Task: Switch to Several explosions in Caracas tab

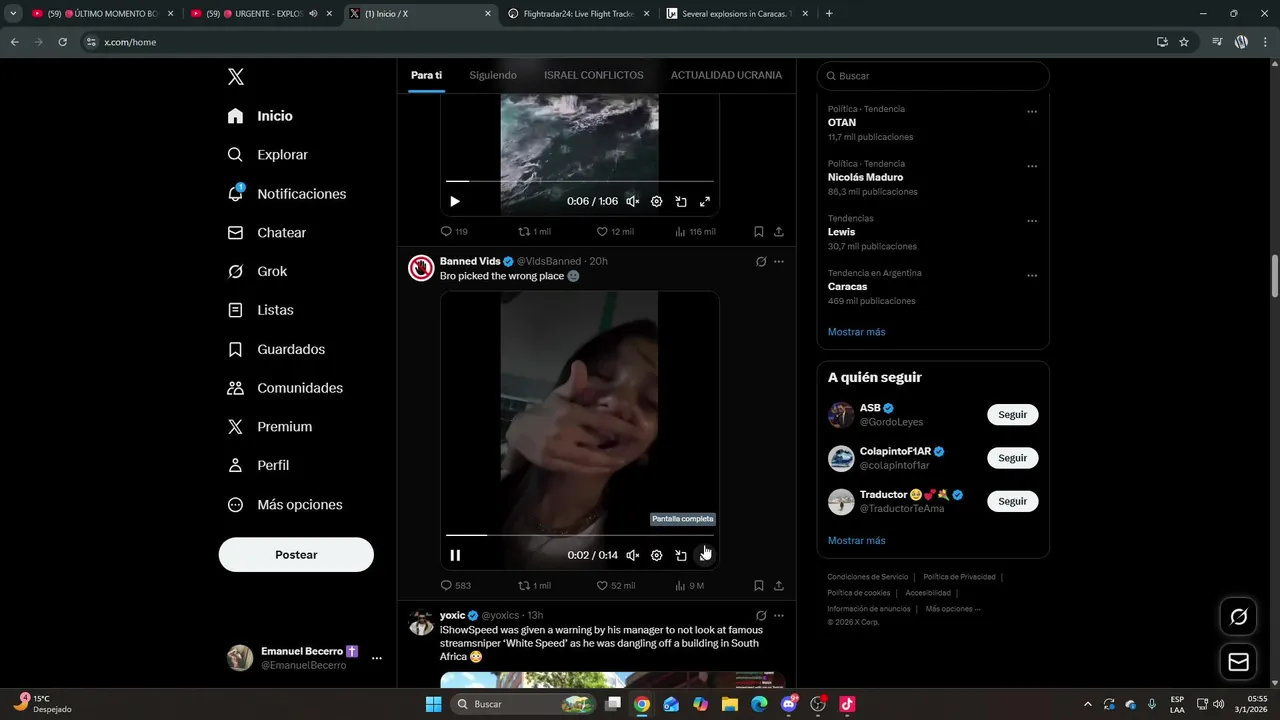Action: point(737,14)
